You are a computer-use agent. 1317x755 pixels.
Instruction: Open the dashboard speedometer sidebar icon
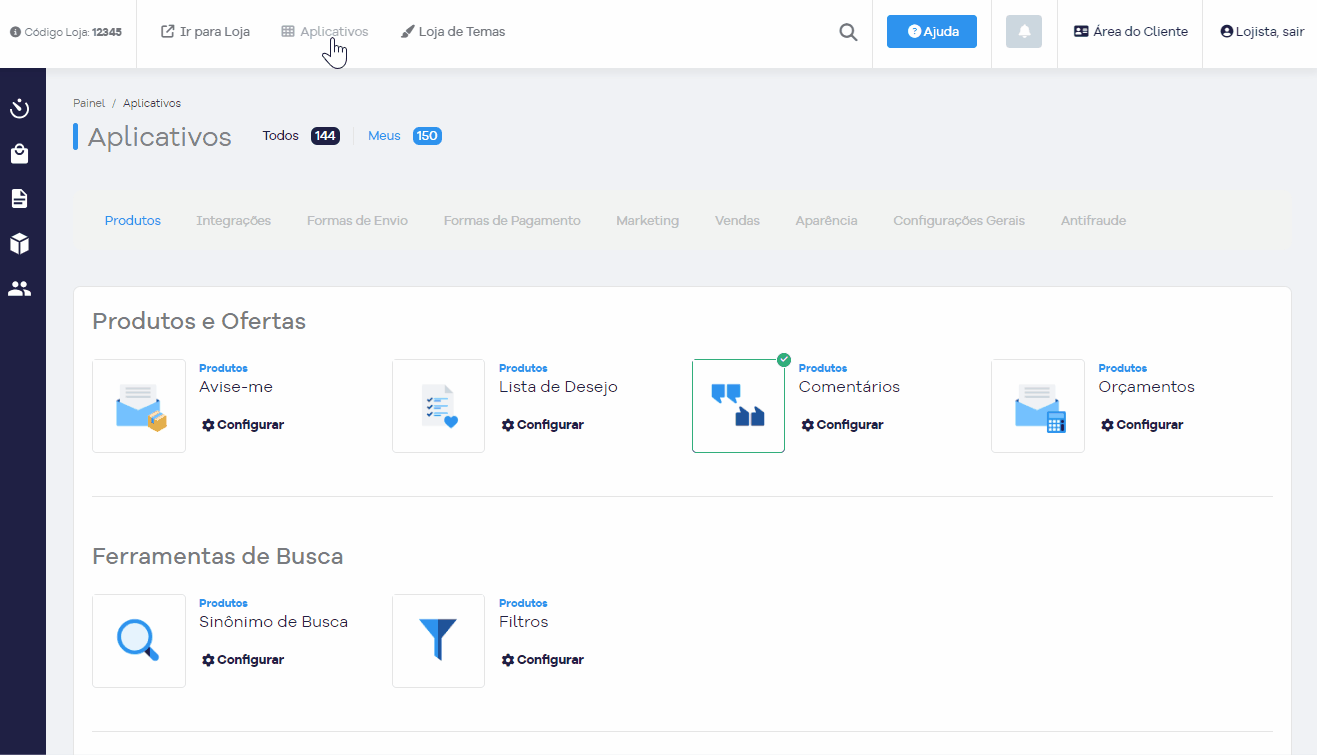click(19, 108)
